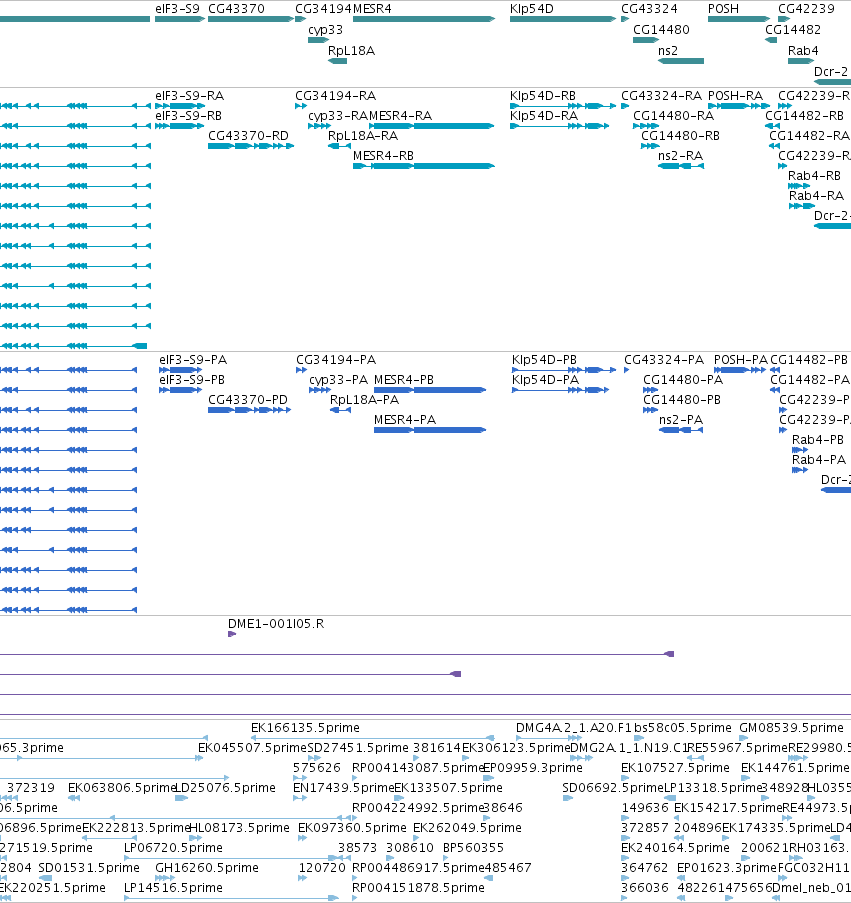Select the HL08173.5prime EST label

[x=239, y=828]
